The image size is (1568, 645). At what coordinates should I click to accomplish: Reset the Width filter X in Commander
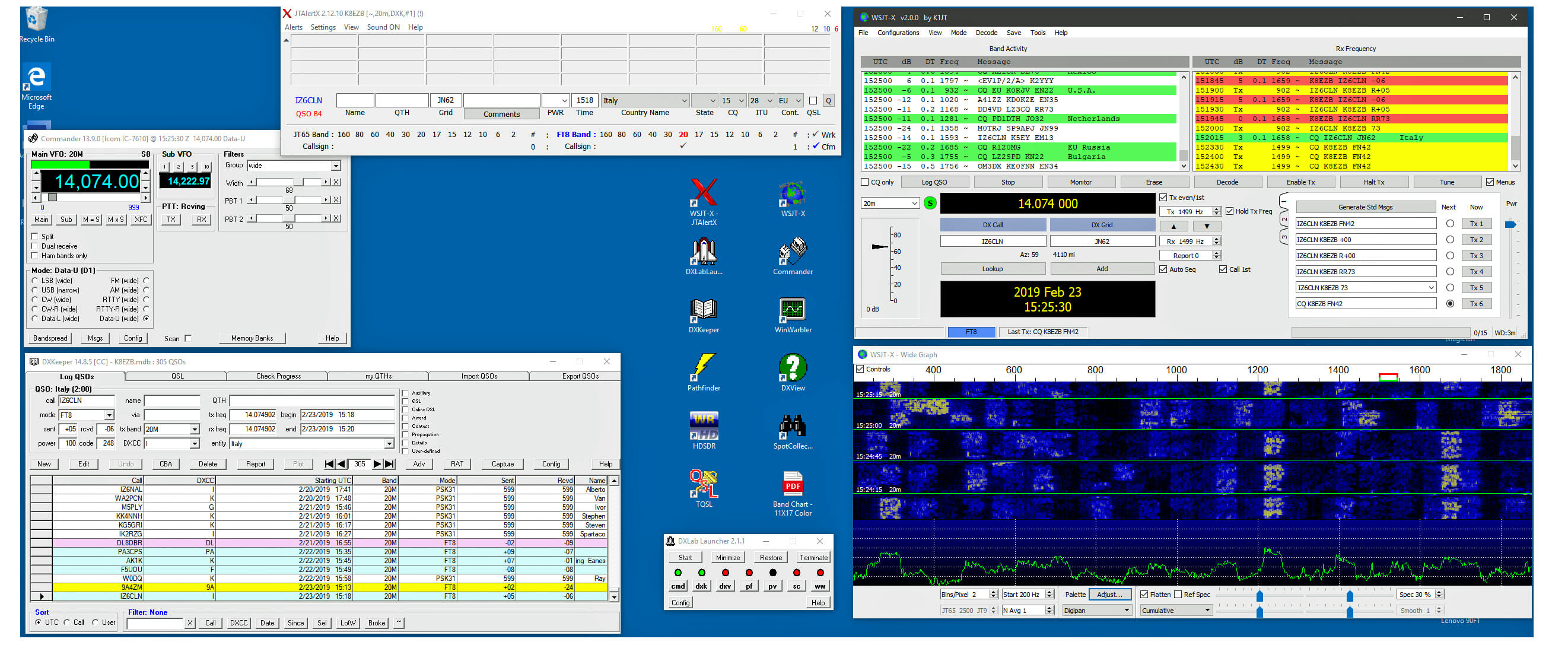tap(336, 182)
